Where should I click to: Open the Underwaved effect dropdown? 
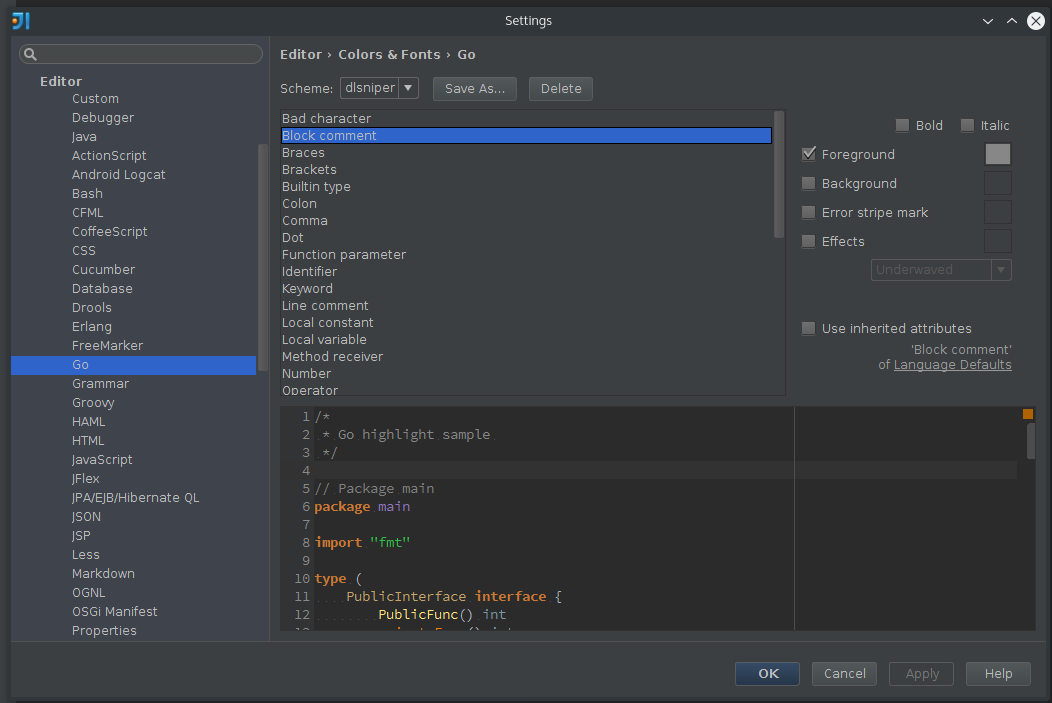point(1001,269)
